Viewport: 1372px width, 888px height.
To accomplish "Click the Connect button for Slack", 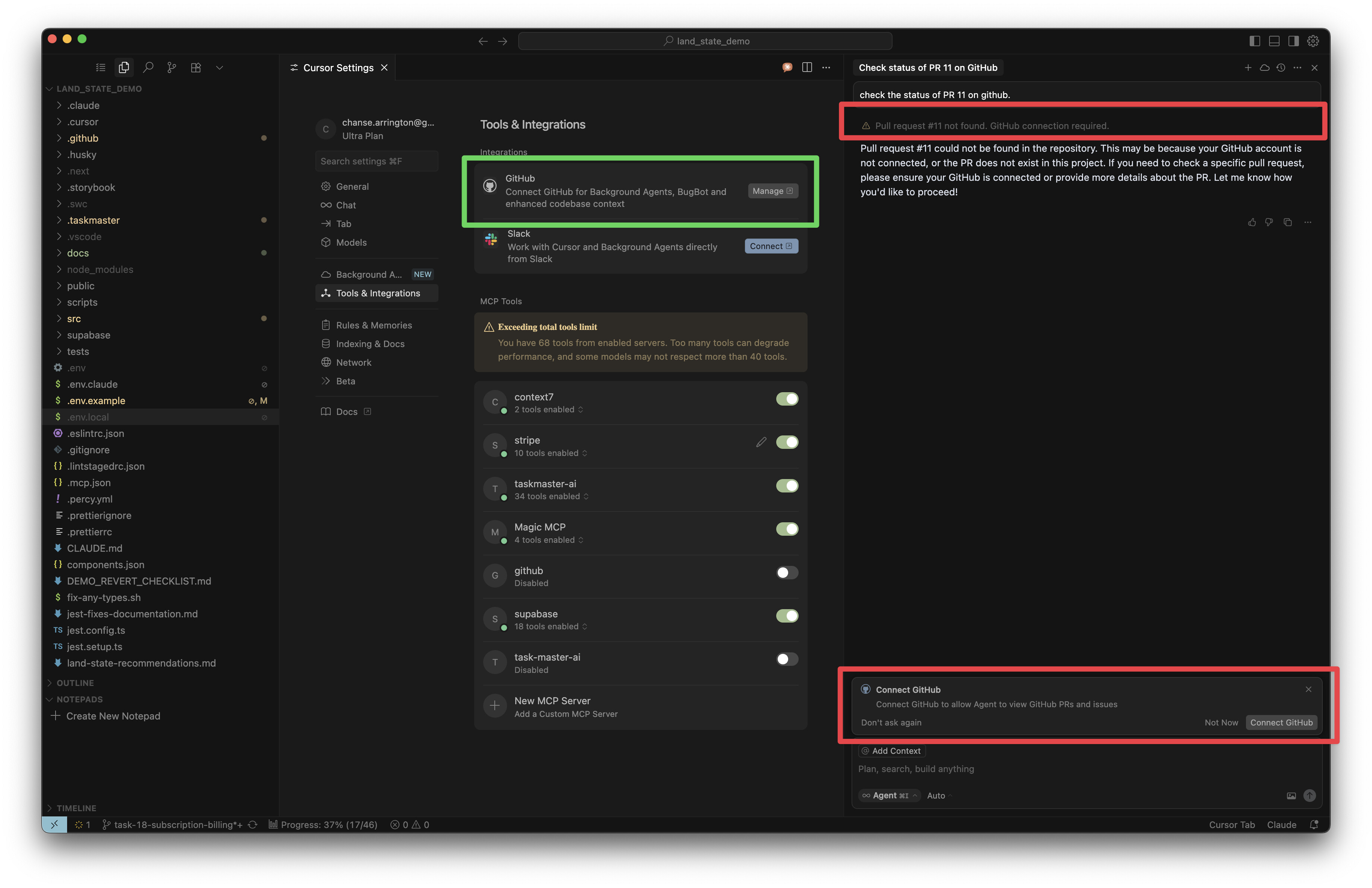I will (771, 246).
